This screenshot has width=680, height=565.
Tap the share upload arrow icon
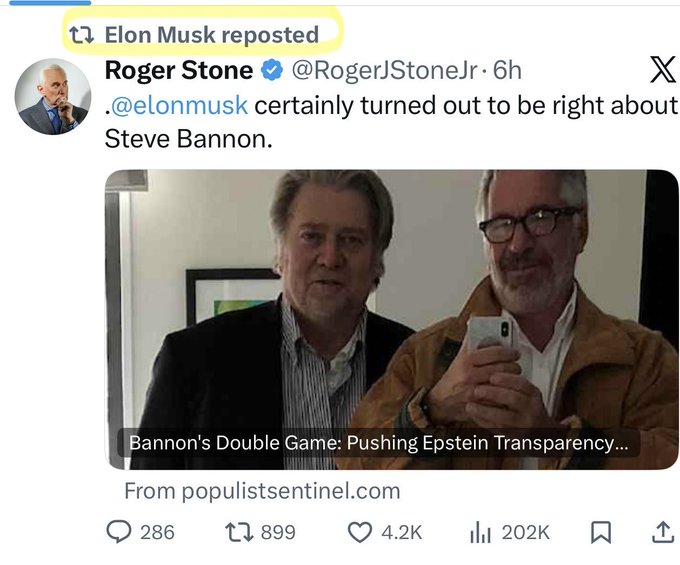[x=661, y=532]
